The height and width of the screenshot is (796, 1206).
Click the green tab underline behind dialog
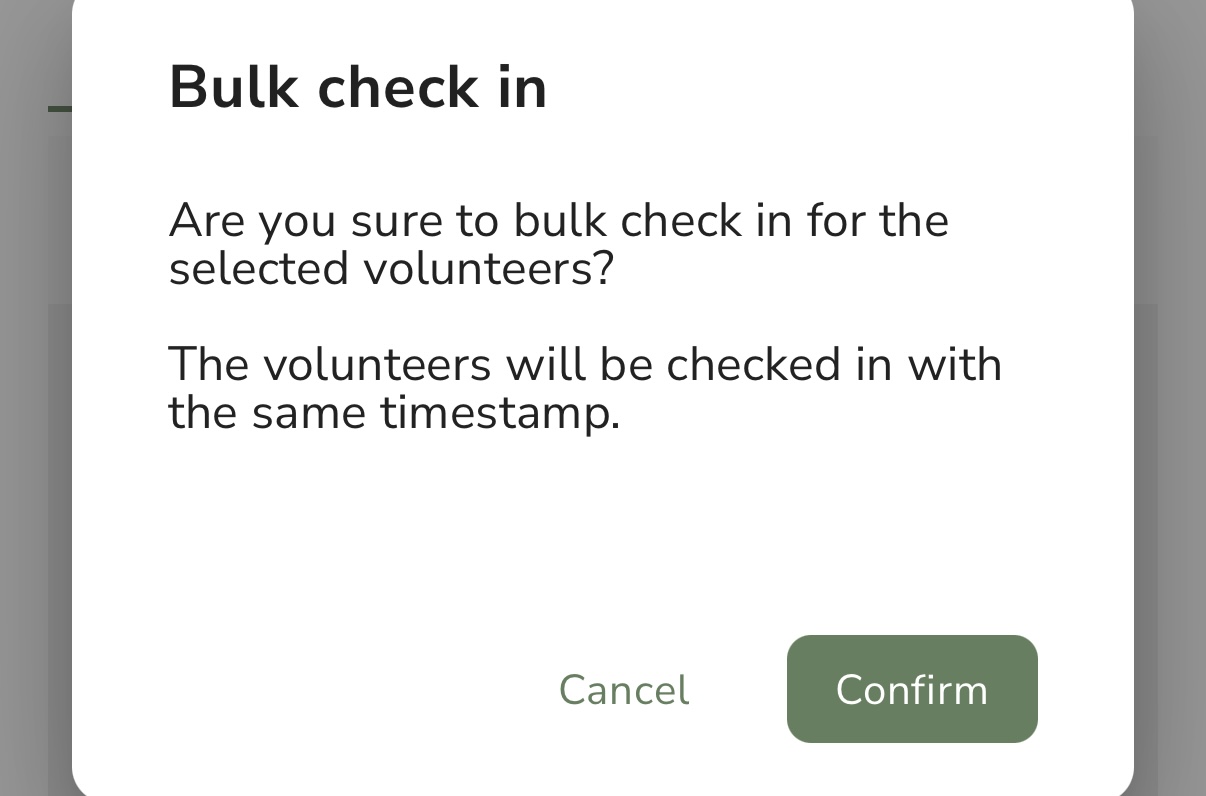60,108
